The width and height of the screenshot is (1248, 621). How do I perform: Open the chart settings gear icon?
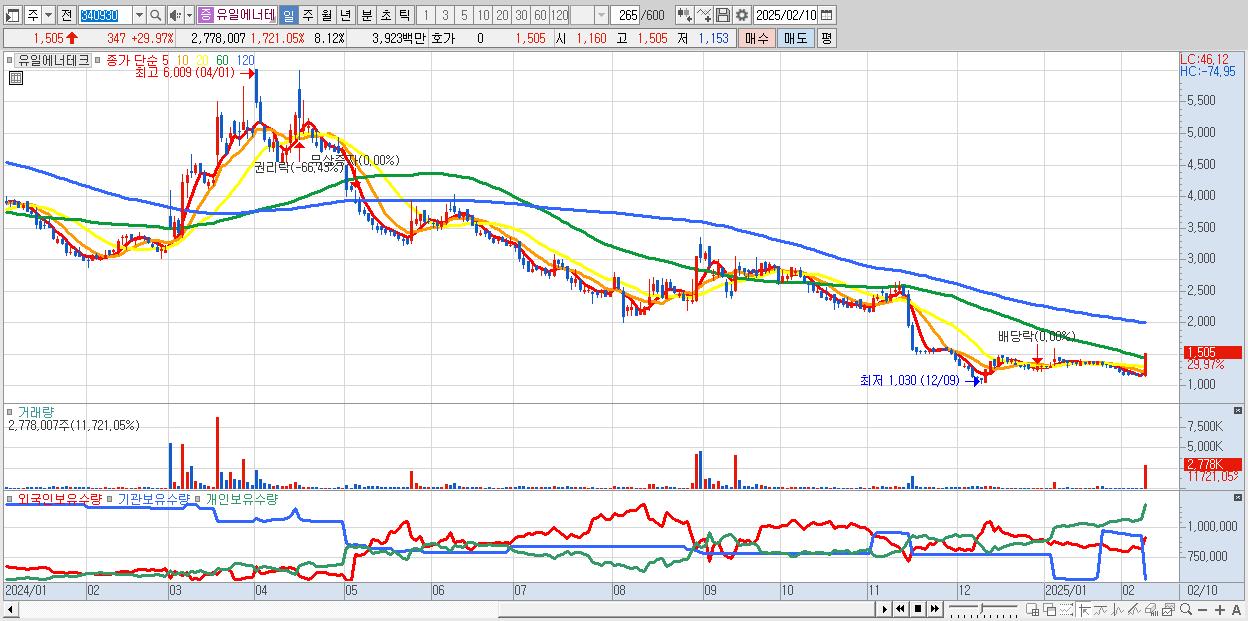pos(741,15)
